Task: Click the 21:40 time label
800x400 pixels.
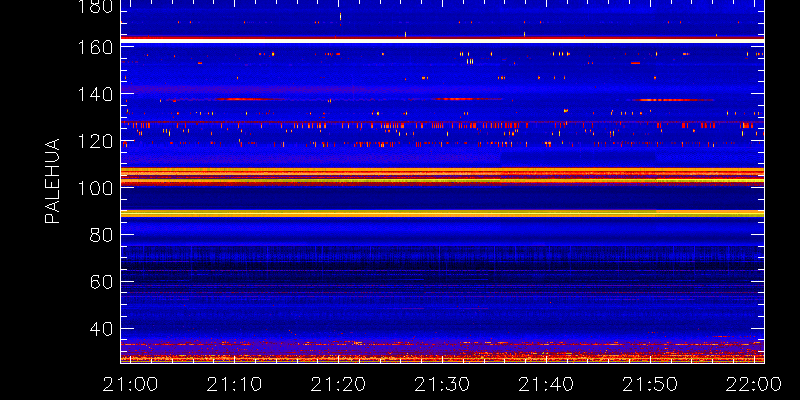Action: (x=545, y=384)
